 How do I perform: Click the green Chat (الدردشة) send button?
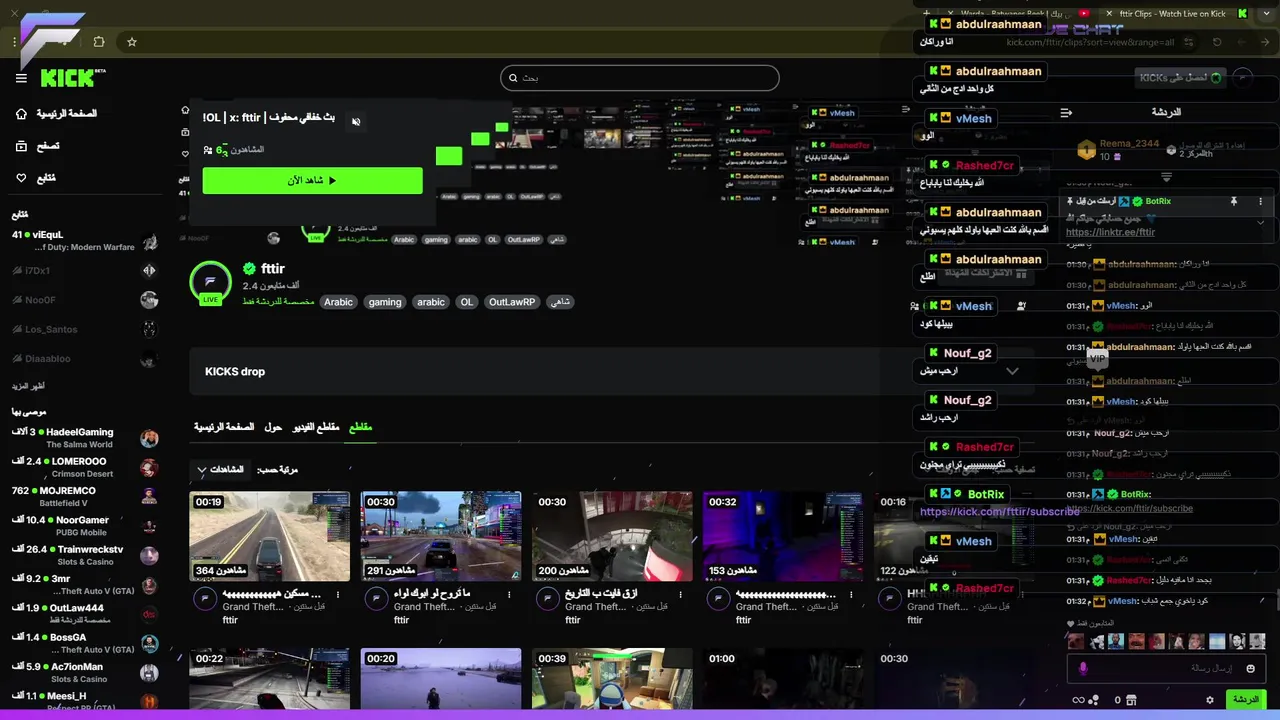(1246, 700)
